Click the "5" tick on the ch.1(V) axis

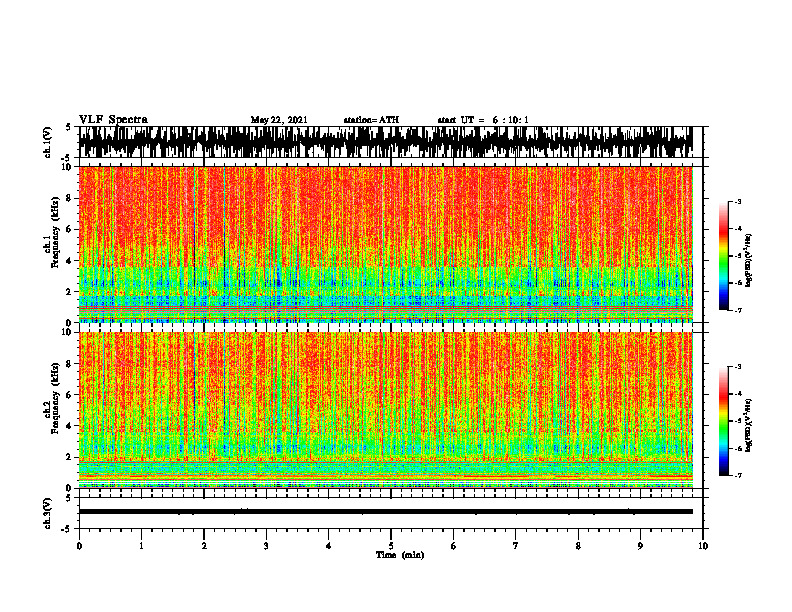pos(69,127)
